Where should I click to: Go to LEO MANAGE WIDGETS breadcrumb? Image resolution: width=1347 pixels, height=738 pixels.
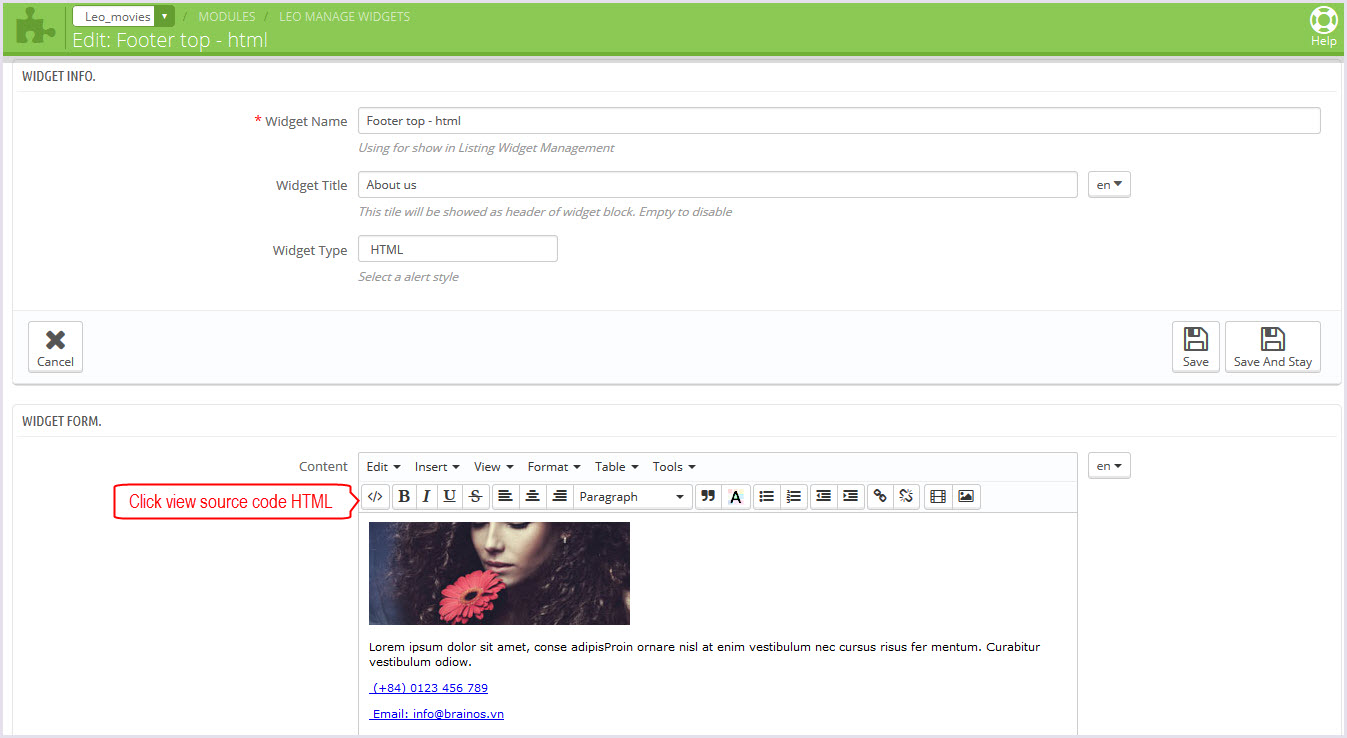coord(344,17)
